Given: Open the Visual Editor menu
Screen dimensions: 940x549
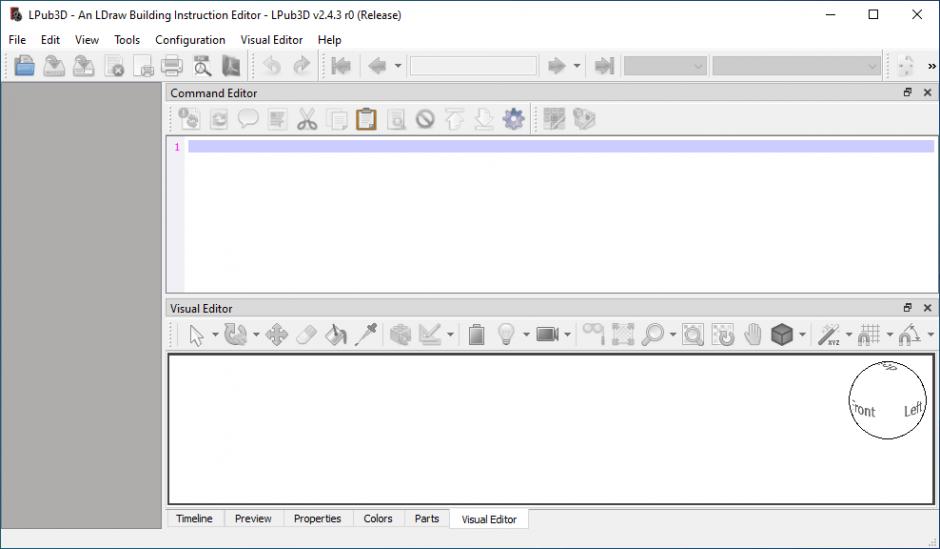Looking at the screenshot, I should point(272,40).
